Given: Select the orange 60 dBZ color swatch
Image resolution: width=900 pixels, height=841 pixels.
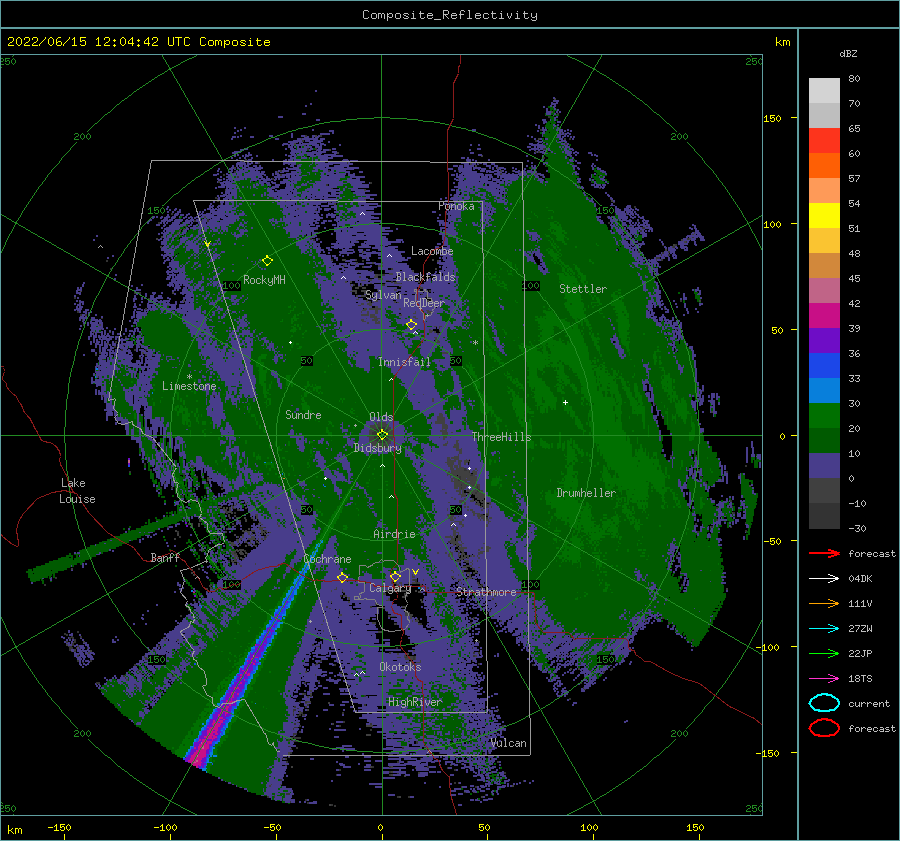Looking at the screenshot, I should coord(824,166).
